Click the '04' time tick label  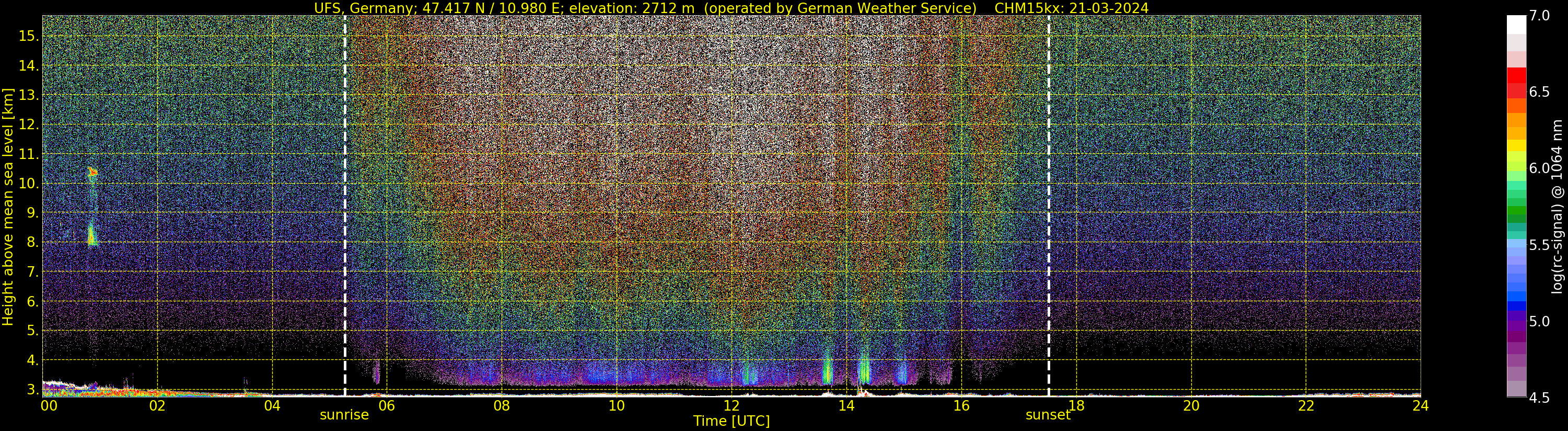(x=272, y=405)
